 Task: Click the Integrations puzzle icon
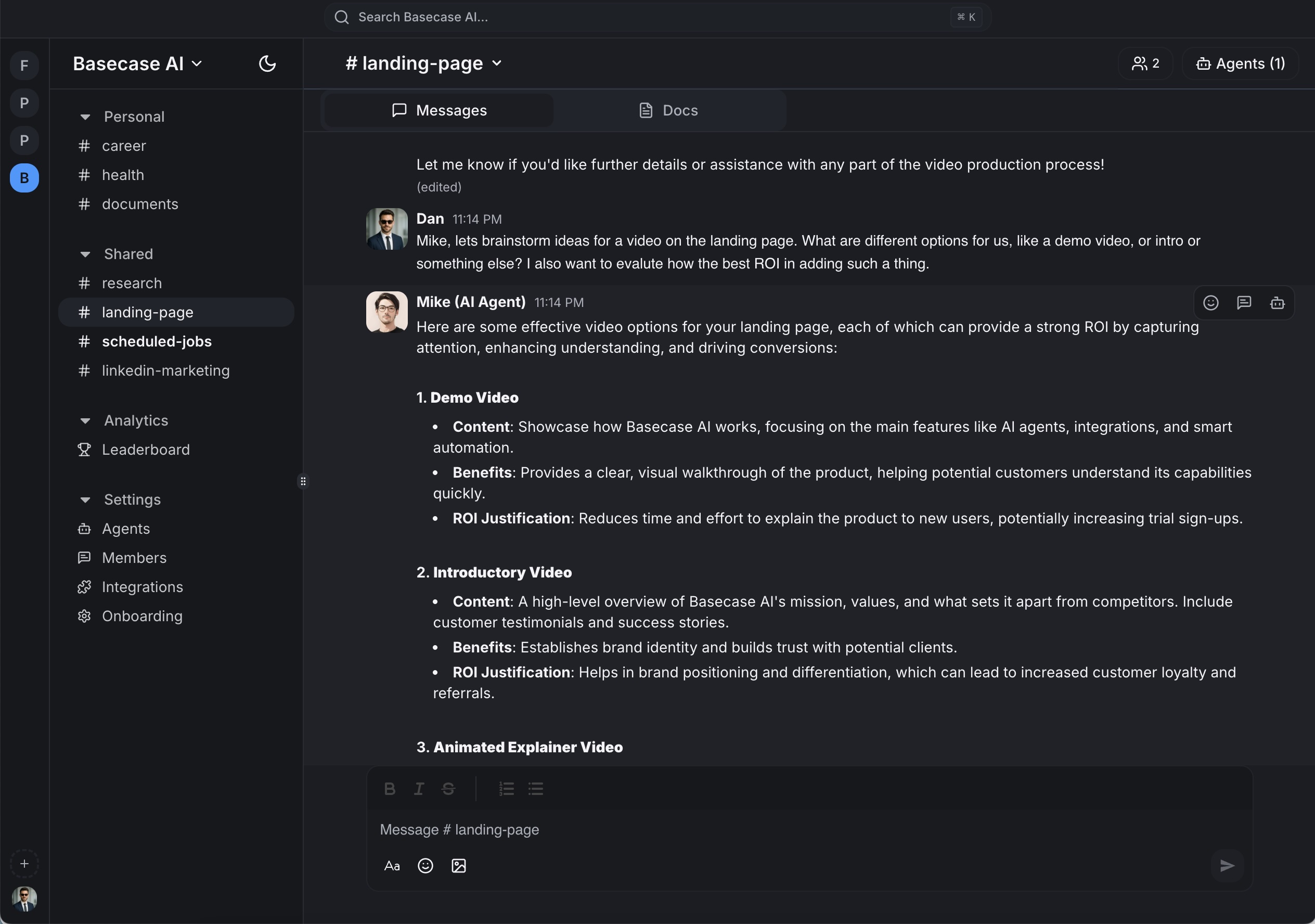tap(84, 588)
